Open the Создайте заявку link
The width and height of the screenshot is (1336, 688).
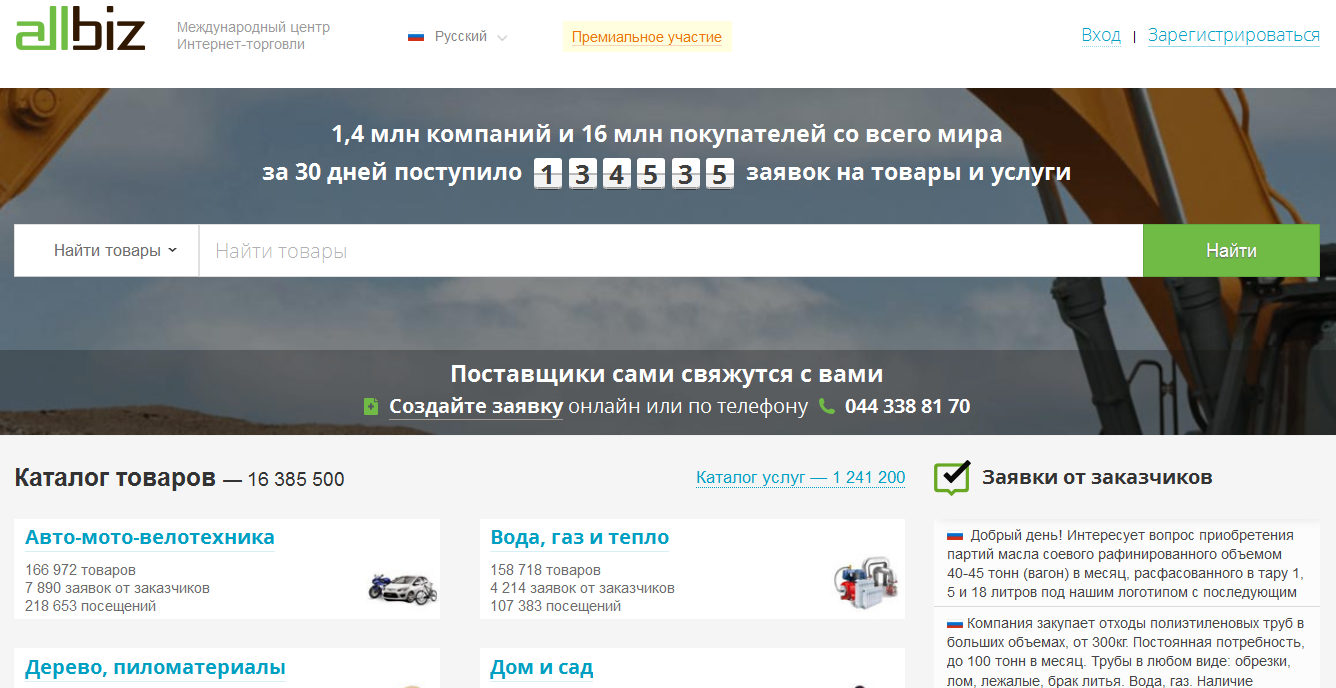(475, 407)
